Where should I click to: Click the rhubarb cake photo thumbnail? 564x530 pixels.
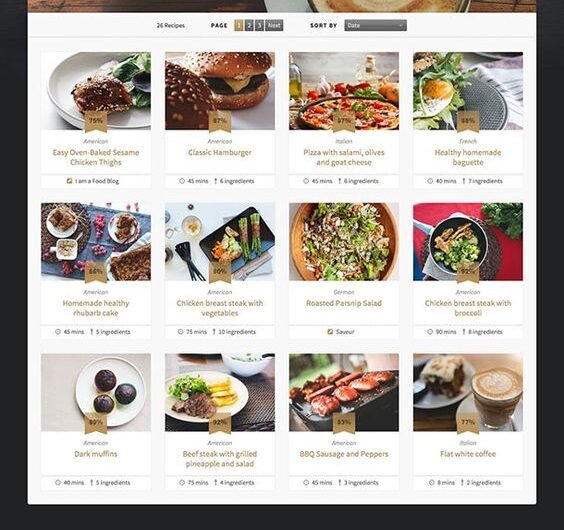[96, 241]
